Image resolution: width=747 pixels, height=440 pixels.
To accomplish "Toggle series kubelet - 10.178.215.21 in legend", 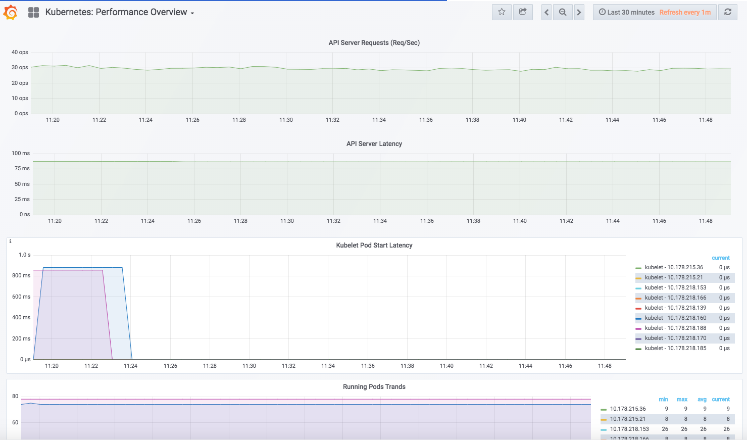I will point(674,277).
